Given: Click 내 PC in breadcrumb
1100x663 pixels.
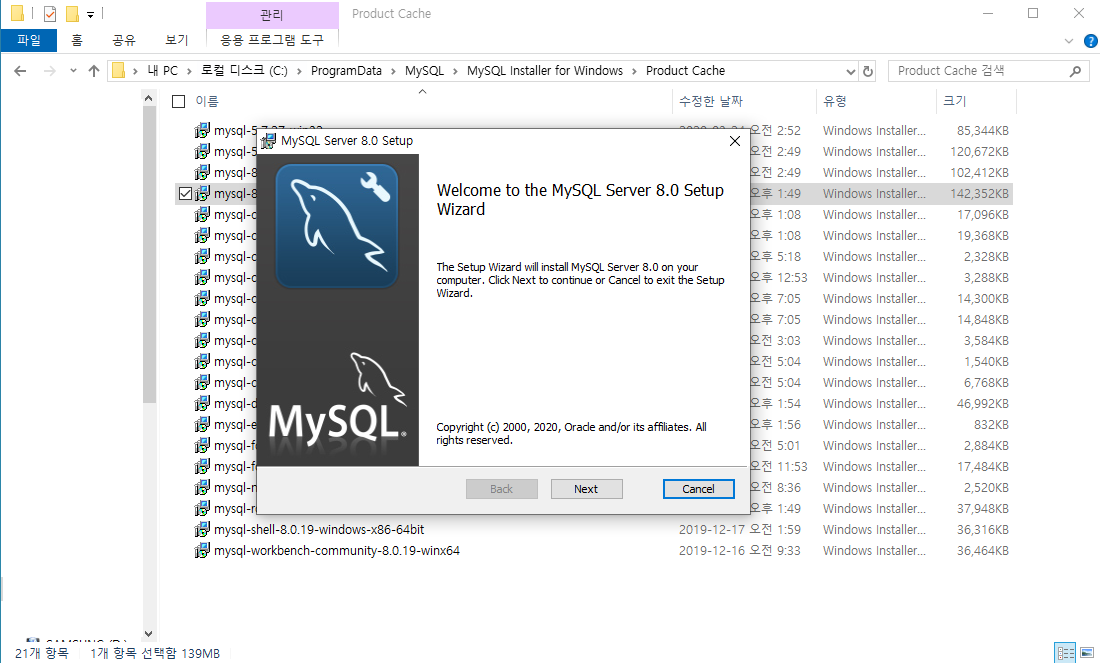Looking at the screenshot, I should coord(163,71).
